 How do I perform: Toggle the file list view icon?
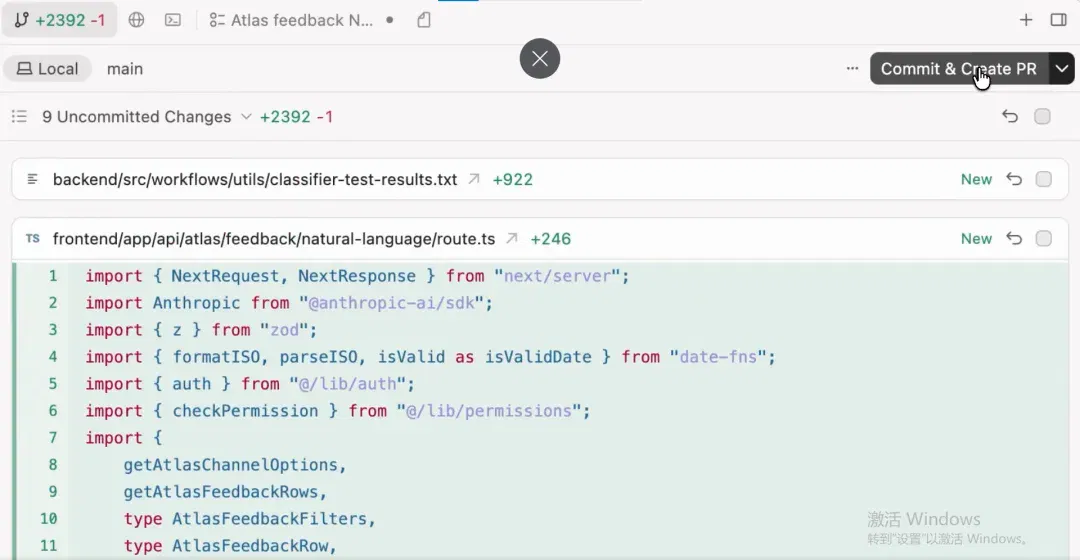click(x=19, y=116)
